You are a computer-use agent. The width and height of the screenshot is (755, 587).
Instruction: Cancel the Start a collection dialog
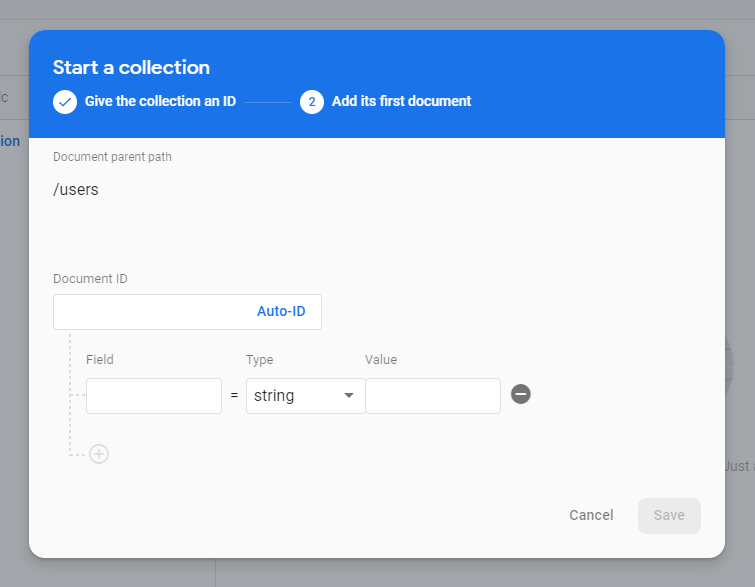[591, 515]
